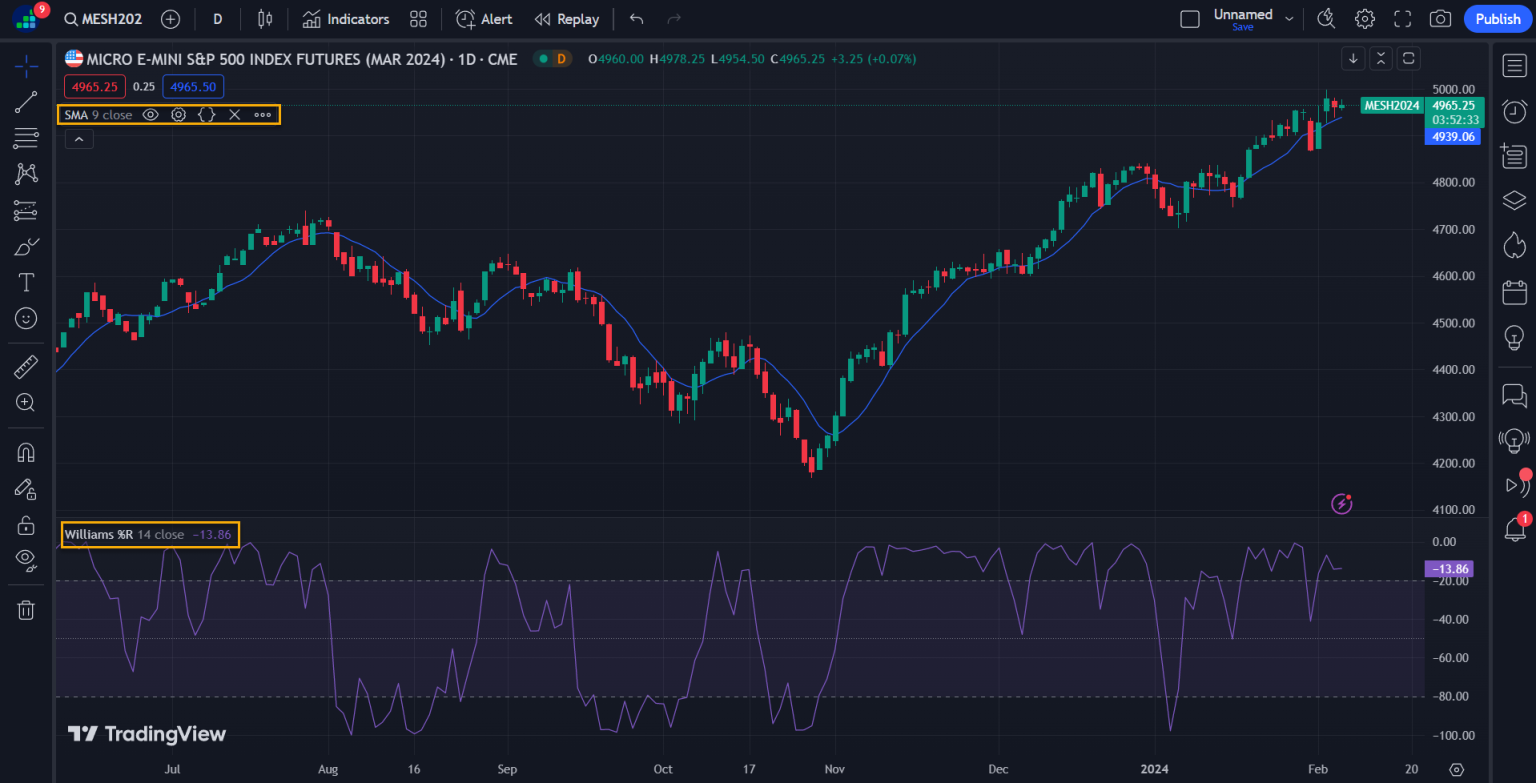Start bar Replay mode
Image resolution: width=1536 pixels, height=783 pixels.
point(567,19)
